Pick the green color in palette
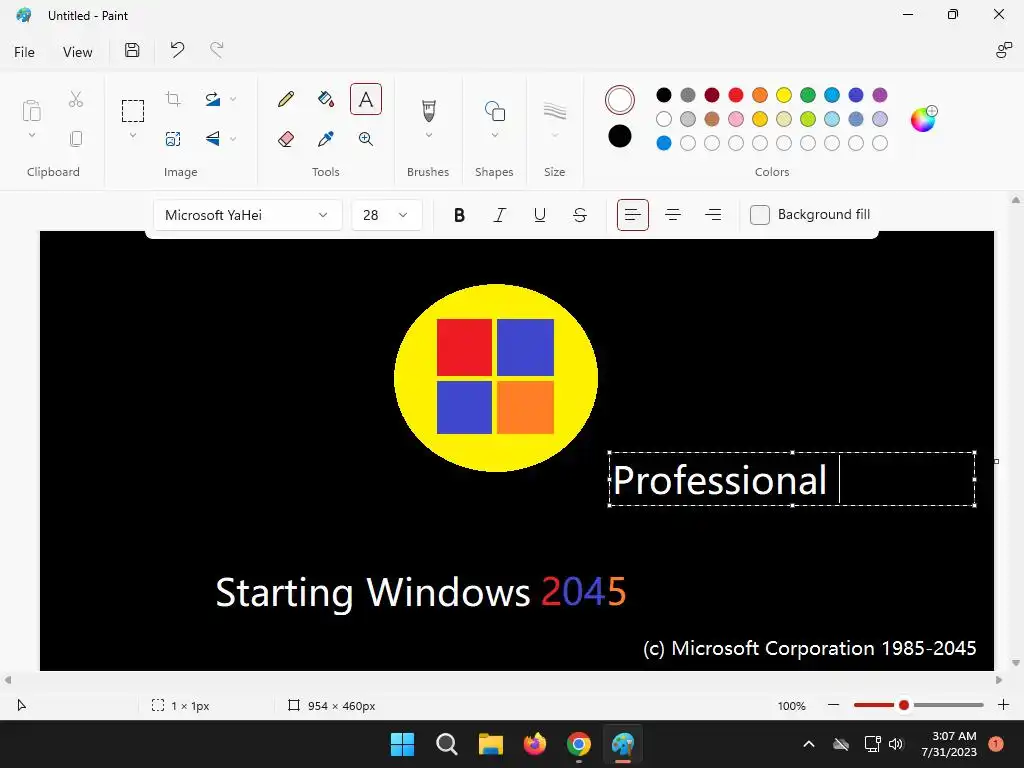Image resolution: width=1024 pixels, height=768 pixels. point(808,95)
